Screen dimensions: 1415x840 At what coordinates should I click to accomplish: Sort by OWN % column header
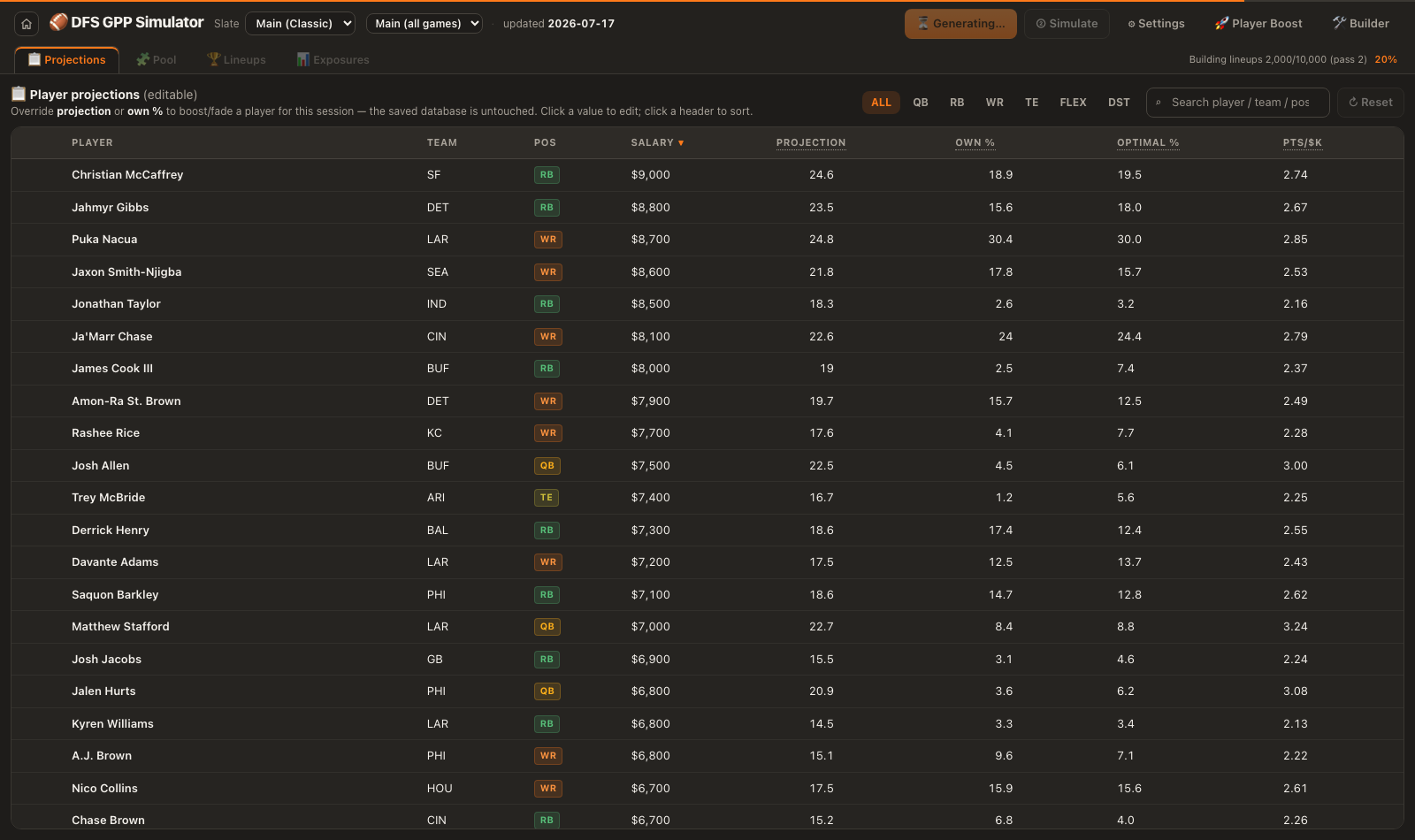coord(975,142)
